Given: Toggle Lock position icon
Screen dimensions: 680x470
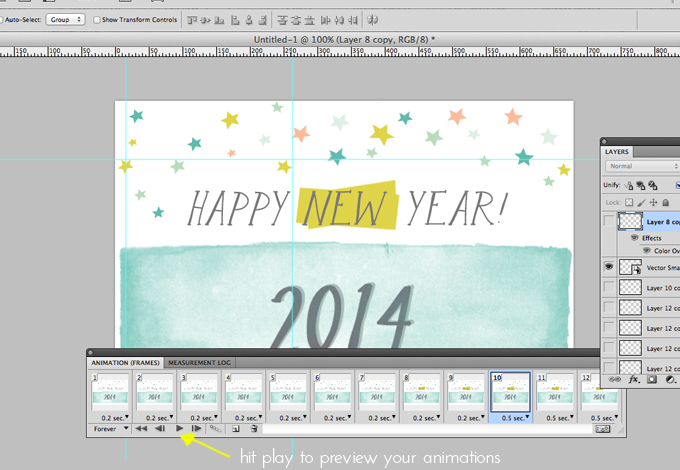Looking at the screenshot, I should [x=654, y=202].
